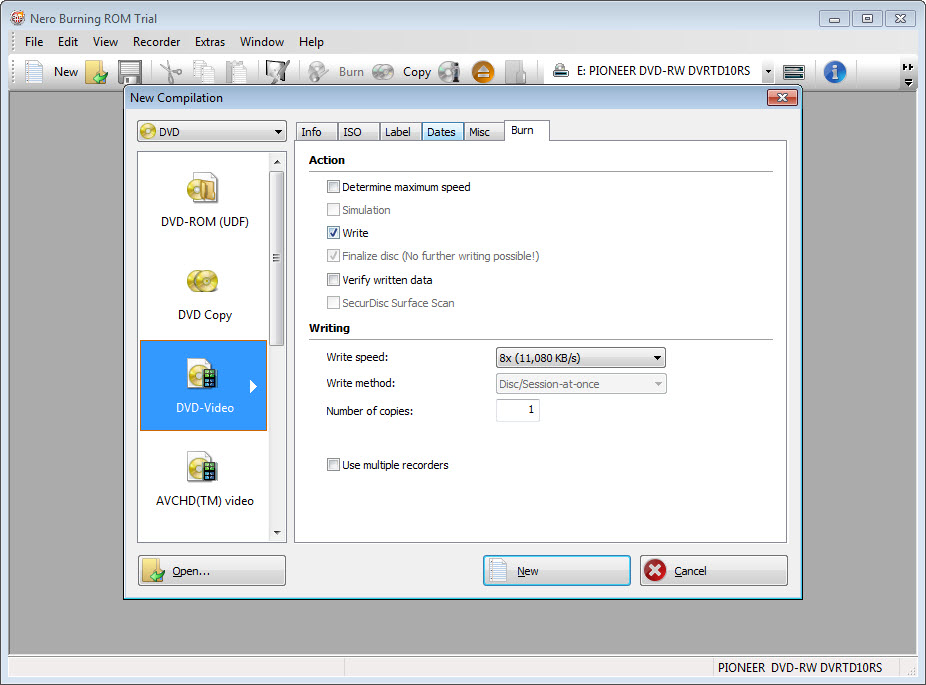Switch to the Info tab

tap(316, 132)
